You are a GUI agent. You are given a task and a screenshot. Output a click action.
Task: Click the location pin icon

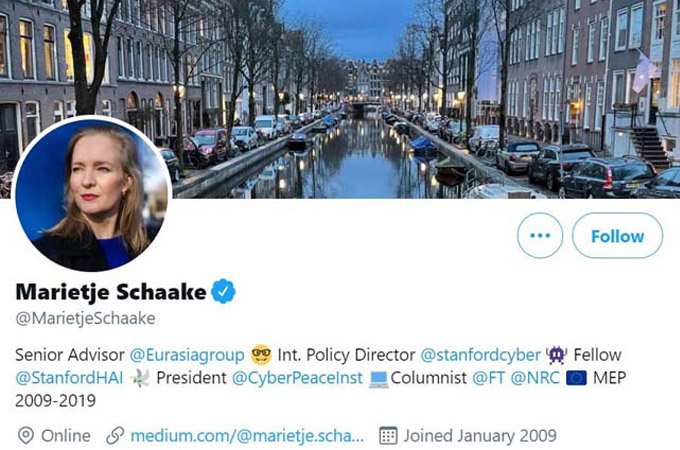coord(26,436)
